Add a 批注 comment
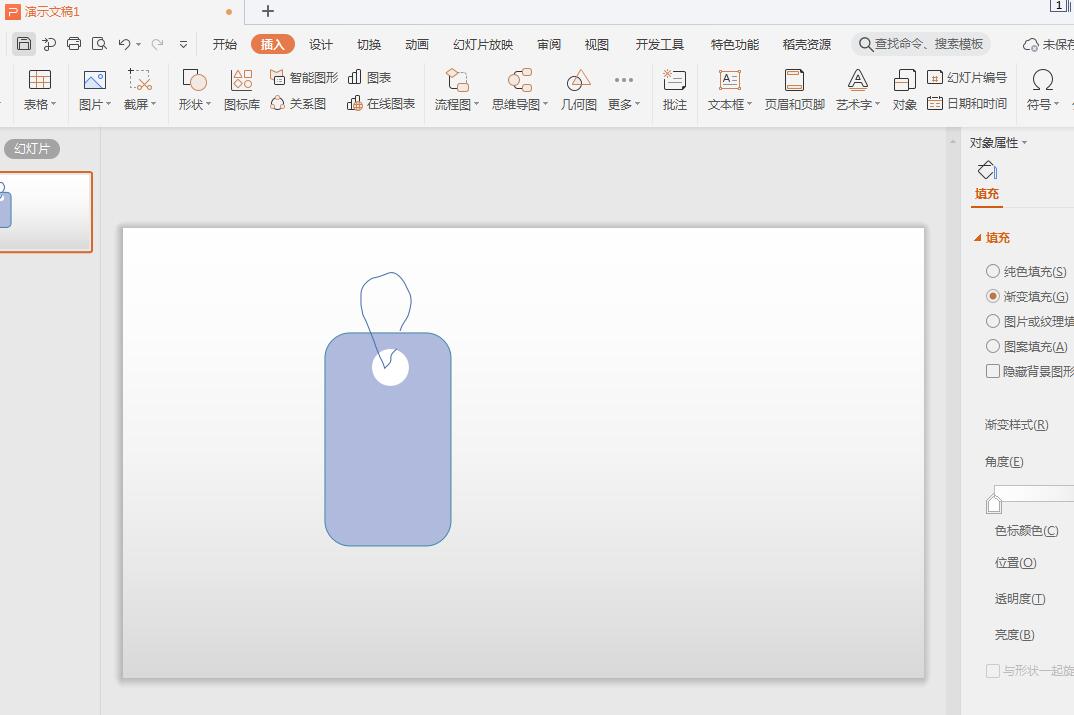 [675, 90]
